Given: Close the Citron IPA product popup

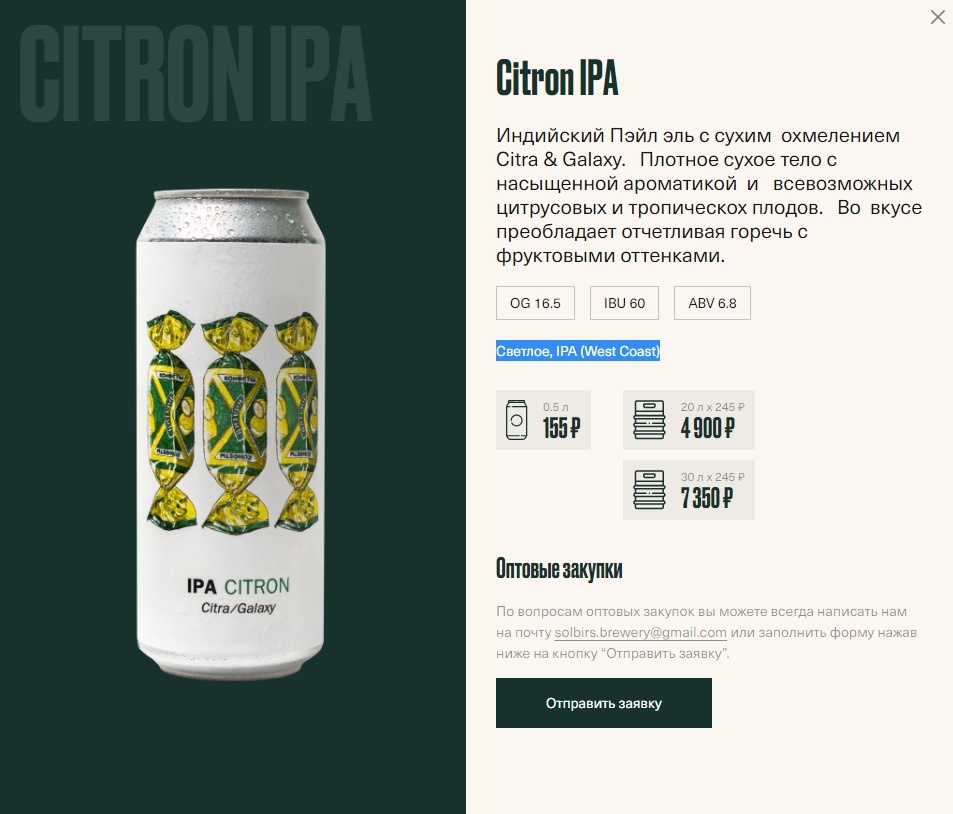Looking at the screenshot, I should point(937,17).
